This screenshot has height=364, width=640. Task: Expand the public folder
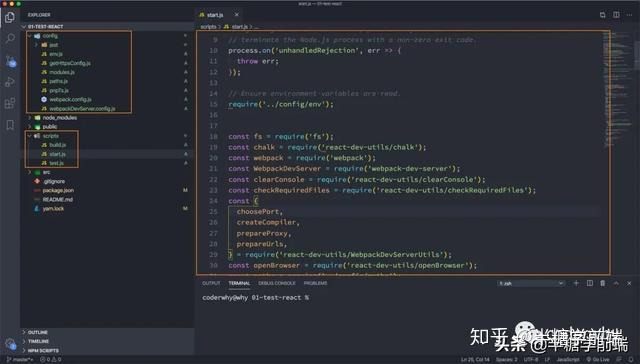[30, 127]
